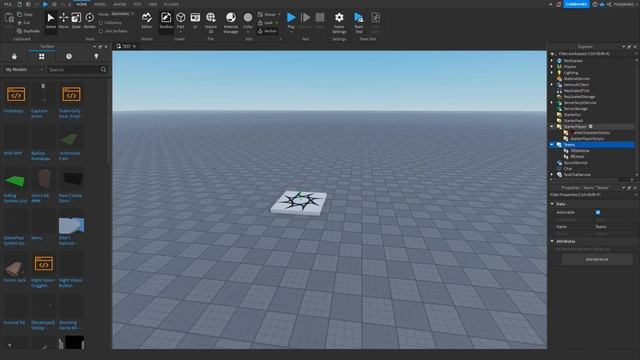640x360 pixels.
Task: Select ReplicatedStorage in Explorer
Action: pyautogui.click(x=579, y=97)
